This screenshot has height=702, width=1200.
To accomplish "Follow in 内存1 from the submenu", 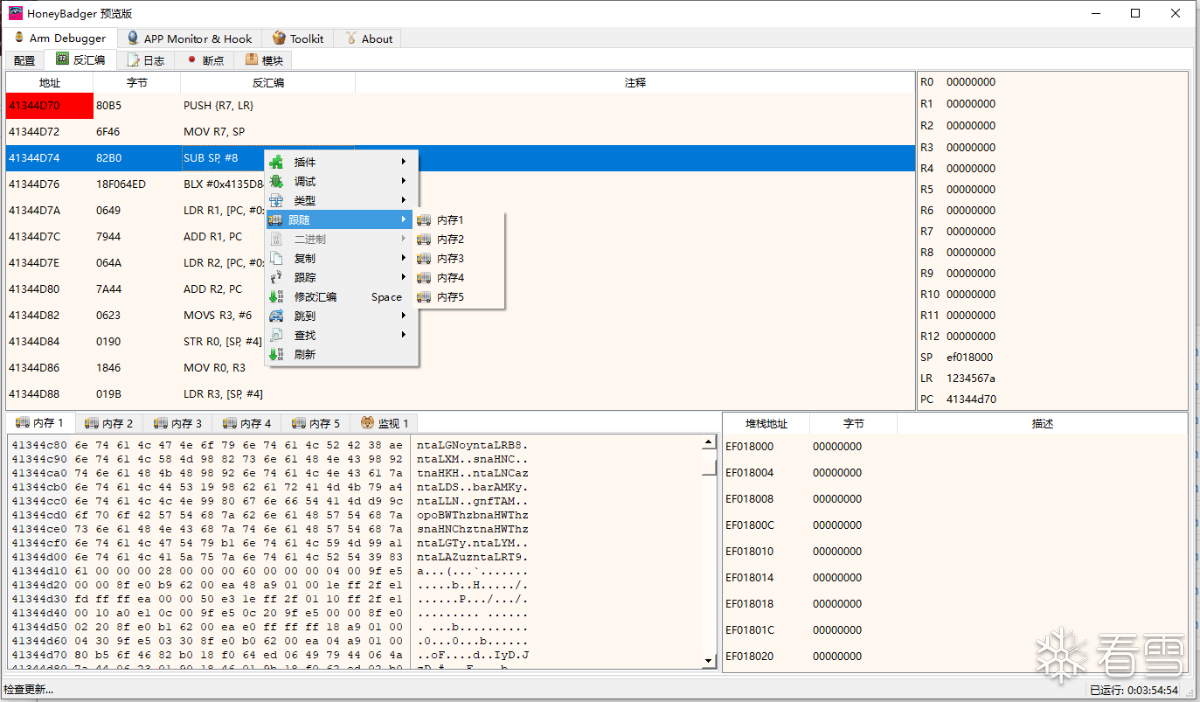I will click(460, 220).
